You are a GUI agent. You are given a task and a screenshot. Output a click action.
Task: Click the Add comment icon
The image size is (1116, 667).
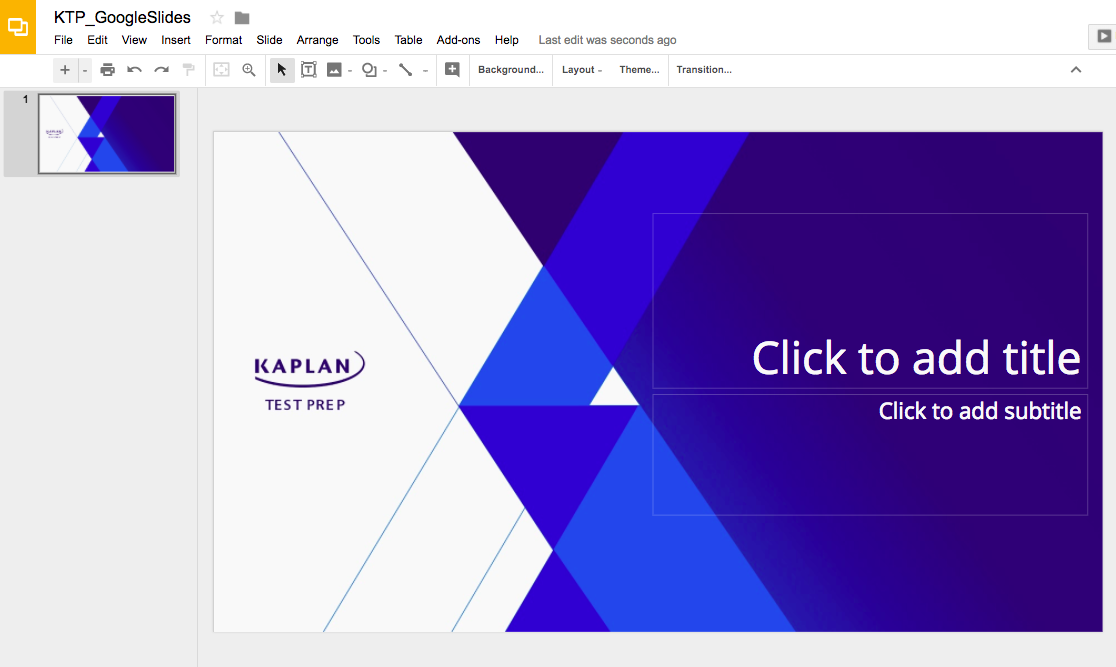452,70
